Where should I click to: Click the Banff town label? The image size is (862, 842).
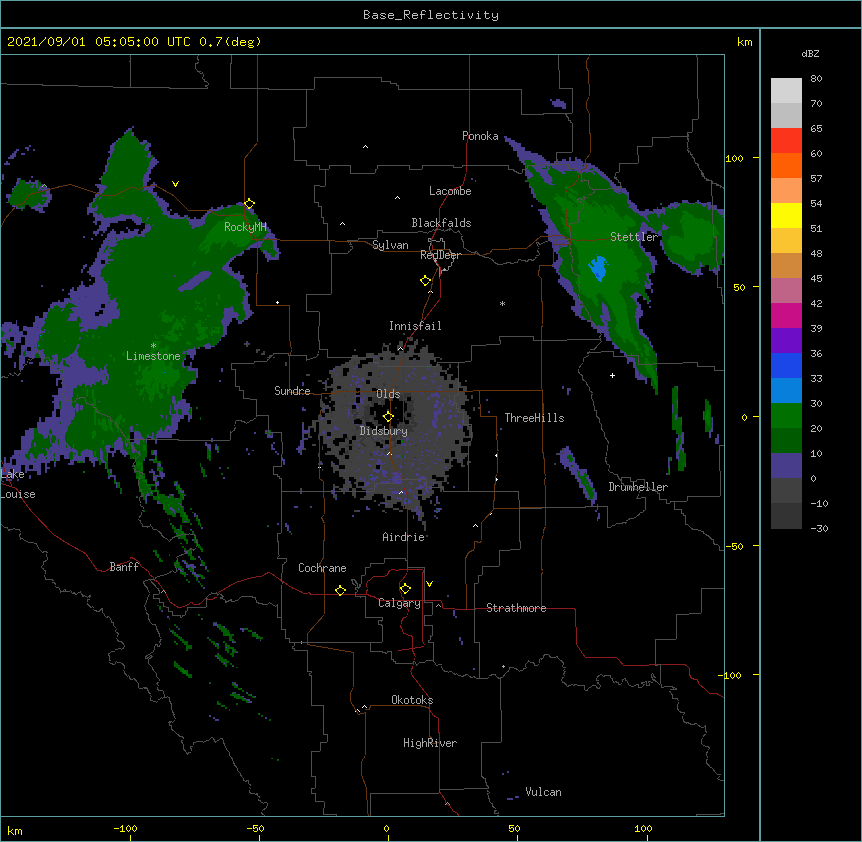(124, 567)
